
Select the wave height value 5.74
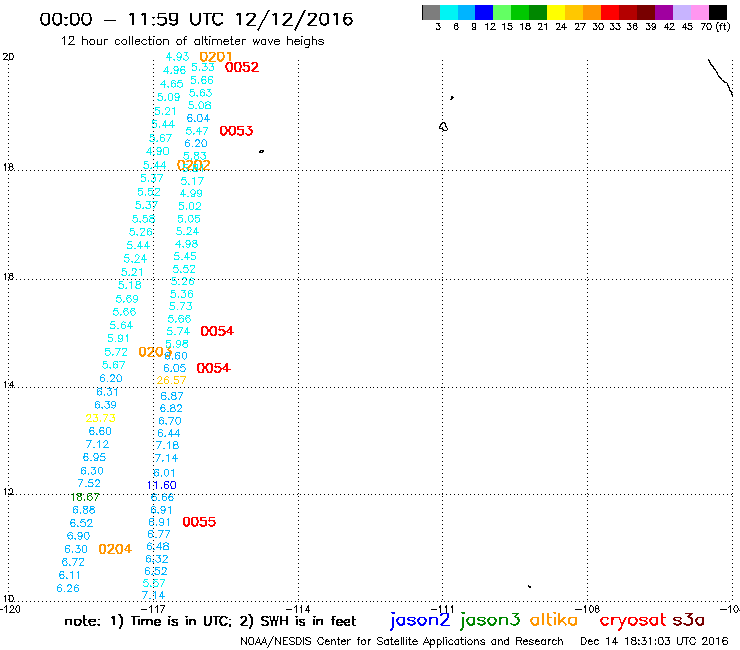coord(178,331)
